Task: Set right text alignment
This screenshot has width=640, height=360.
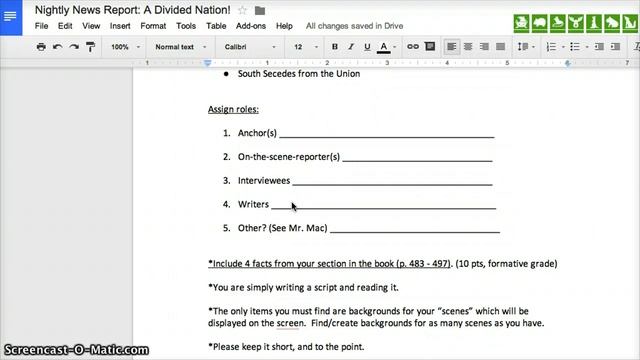Action: coord(484,47)
